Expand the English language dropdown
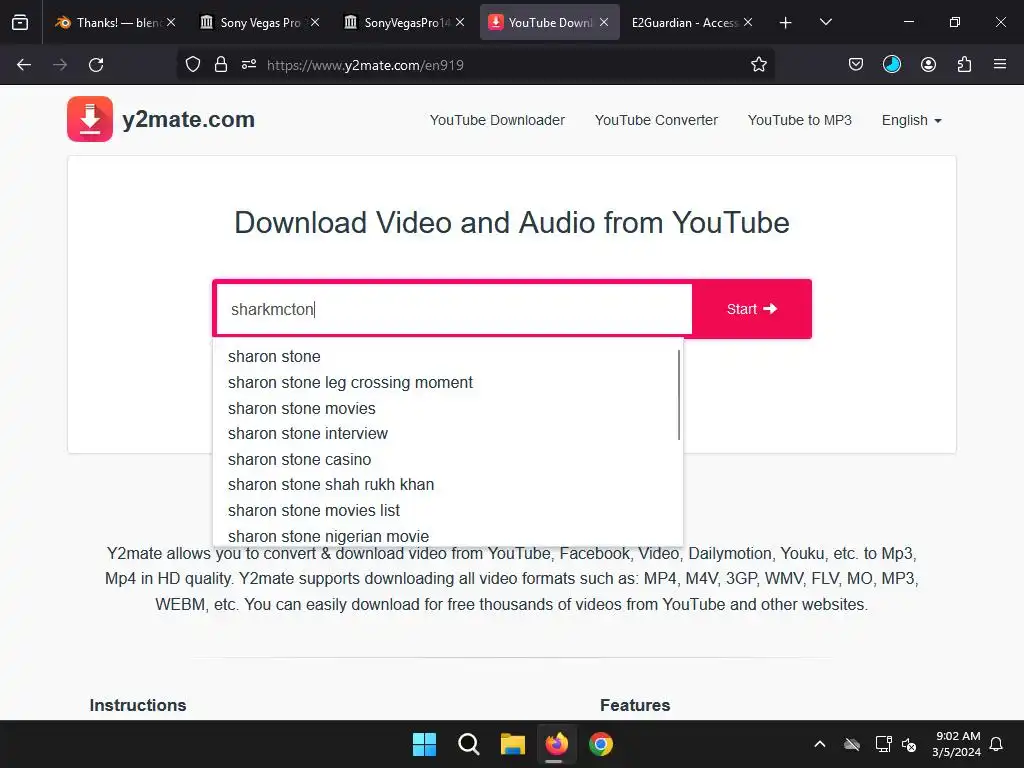Image resolution: width=1024 pixels, height=768 pixels. [911, 120]
